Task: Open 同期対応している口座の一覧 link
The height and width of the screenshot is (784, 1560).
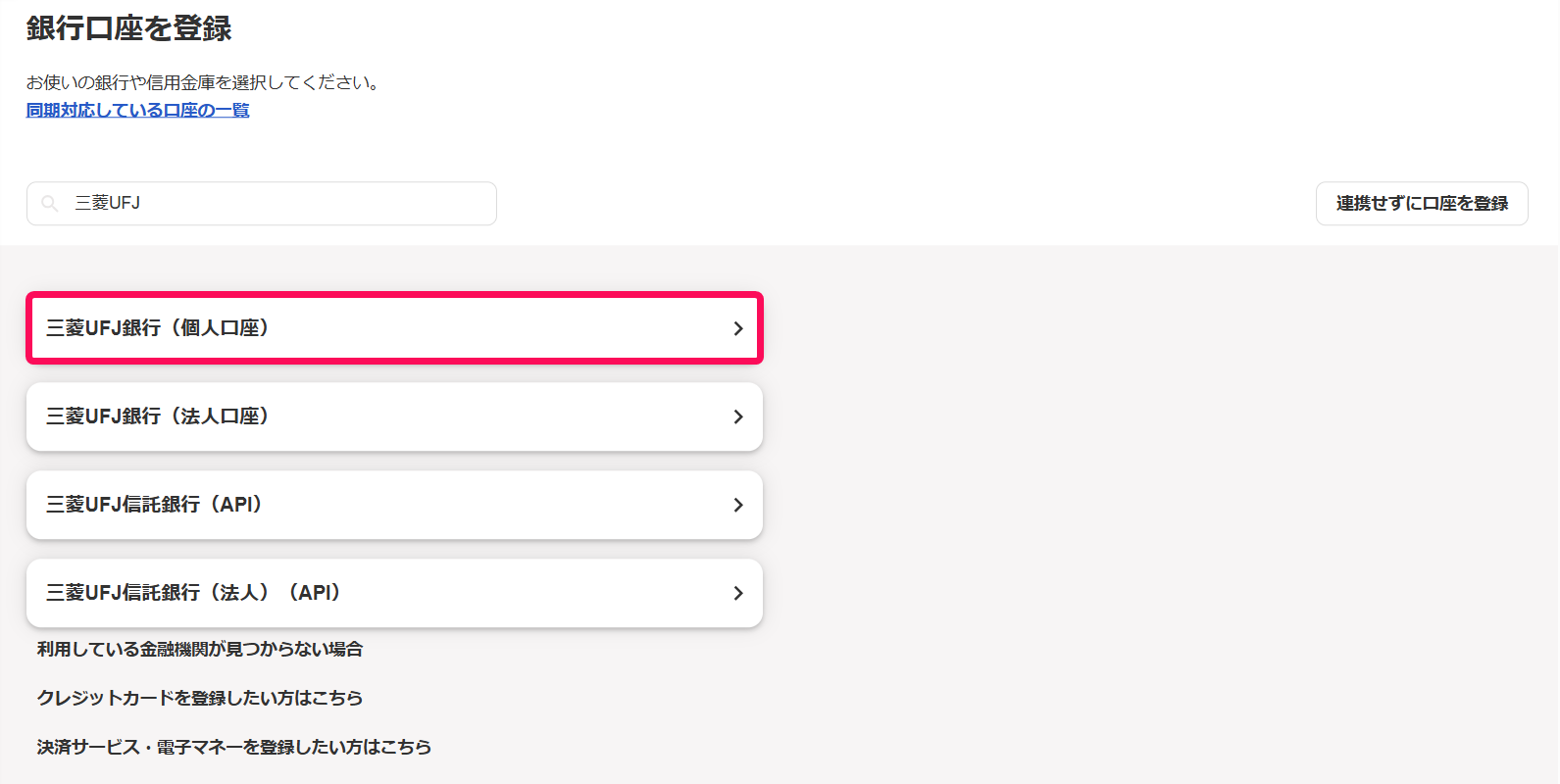Action: pos(138,111)
